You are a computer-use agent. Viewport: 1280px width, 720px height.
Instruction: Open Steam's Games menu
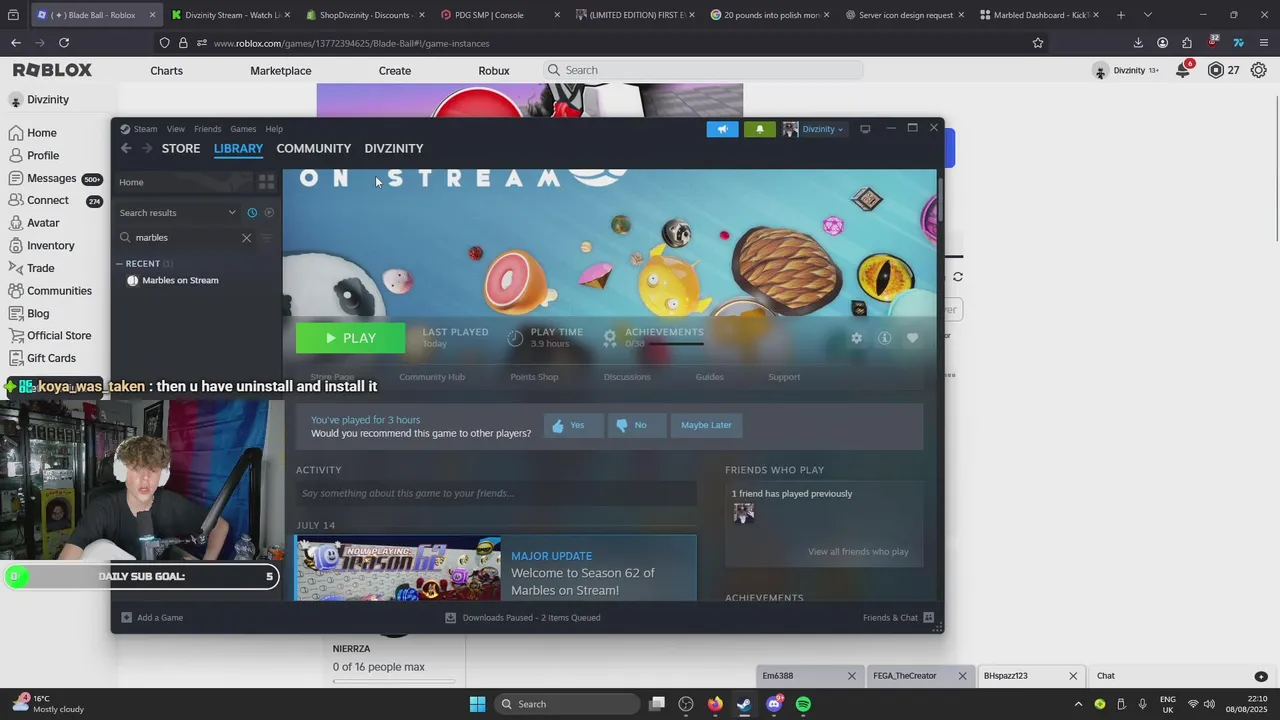coord(243,129)
